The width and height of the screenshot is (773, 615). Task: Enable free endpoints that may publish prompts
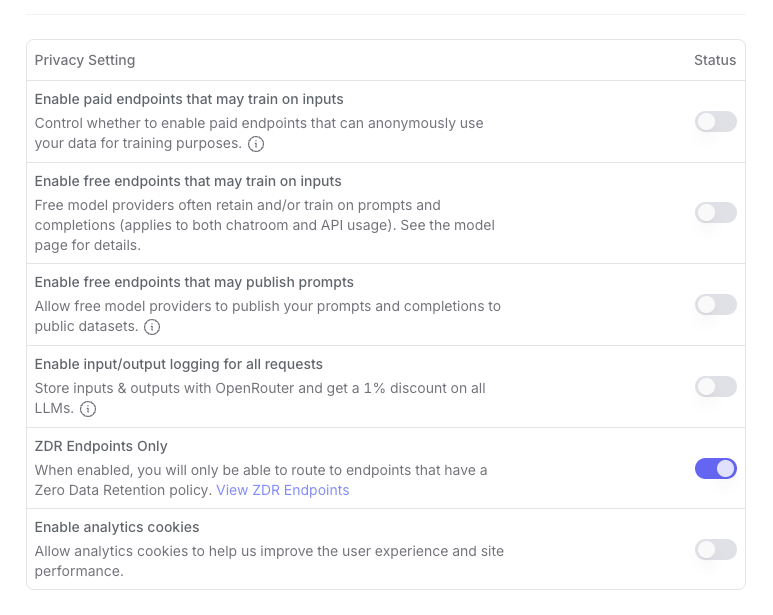tap(715, 305)
